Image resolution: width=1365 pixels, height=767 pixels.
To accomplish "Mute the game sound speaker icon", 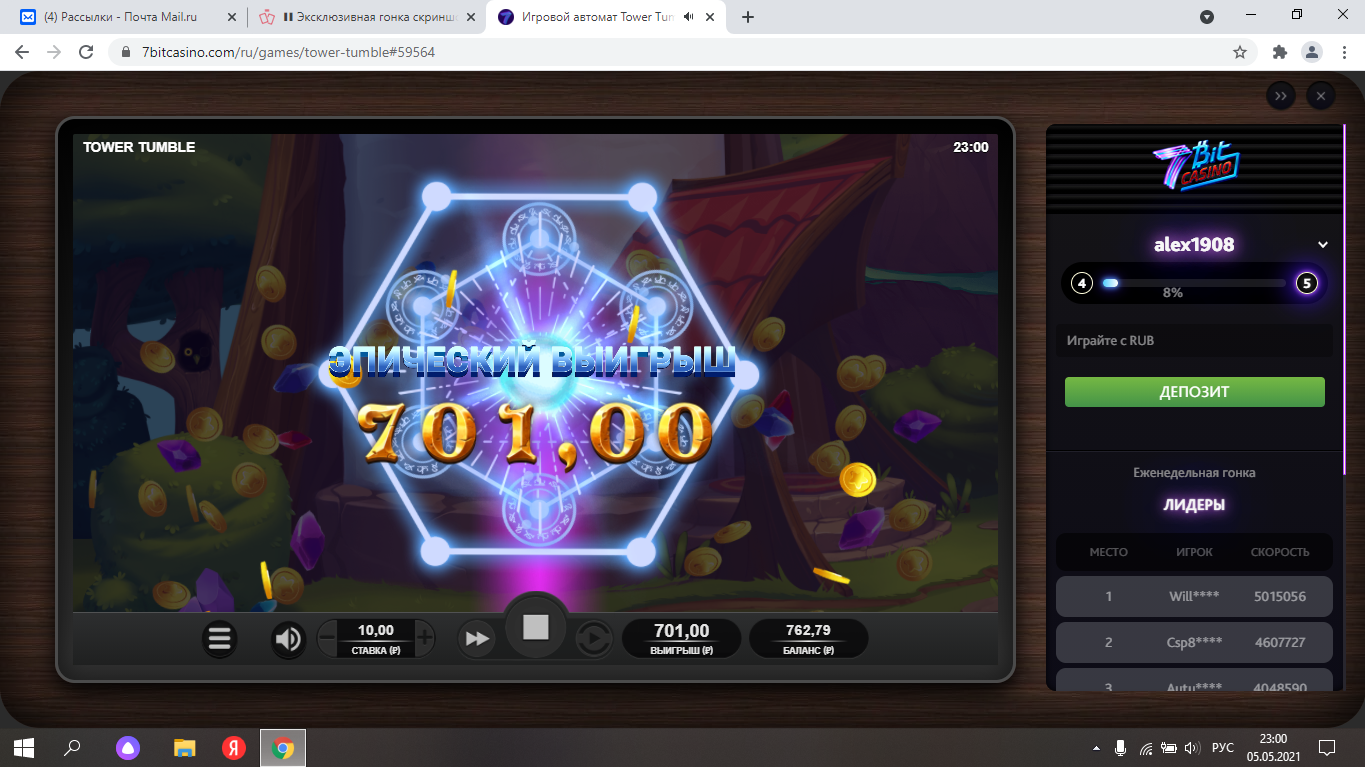I will 289,638.
